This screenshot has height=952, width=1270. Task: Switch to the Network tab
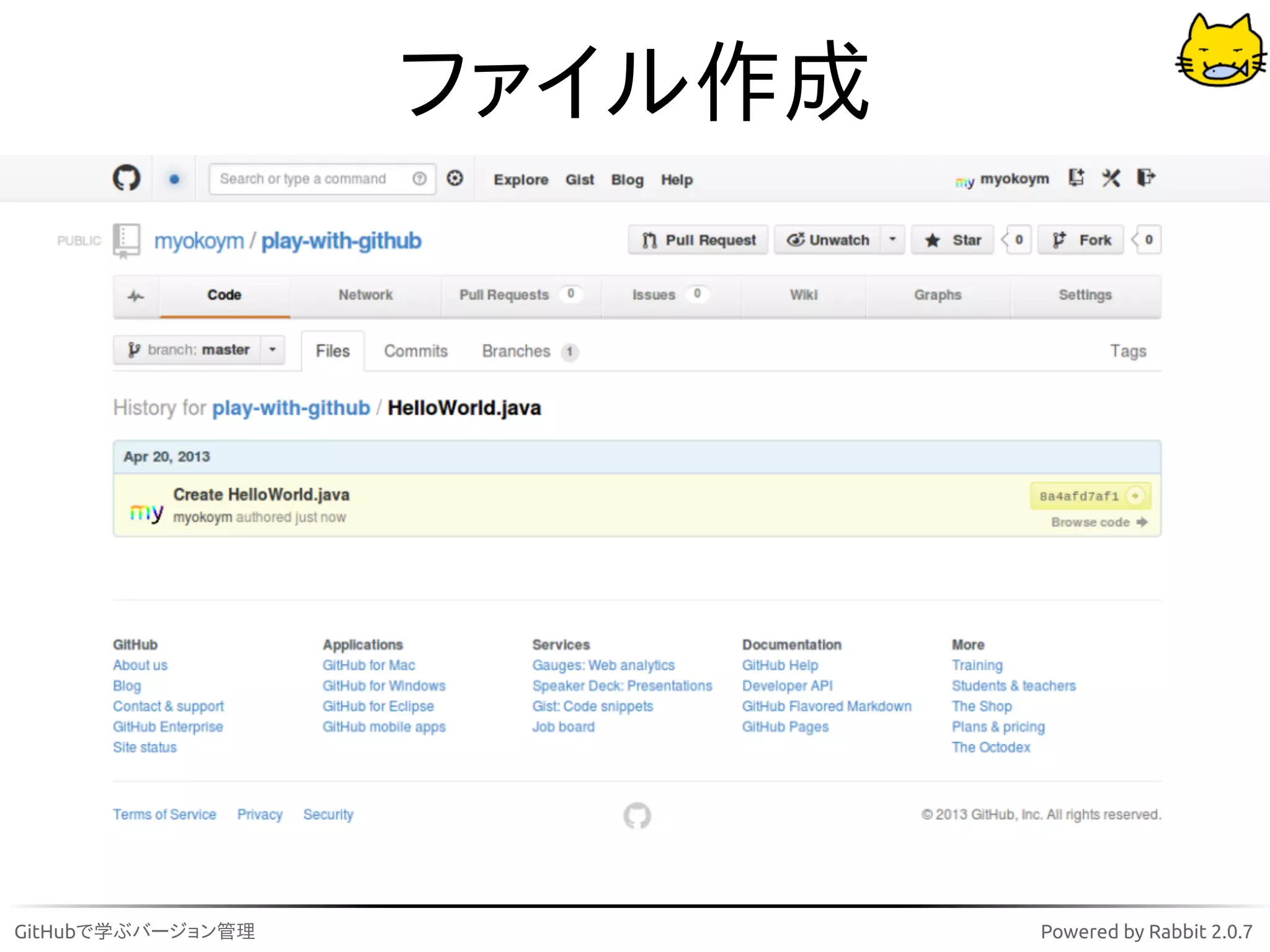[x=366, y=295]
